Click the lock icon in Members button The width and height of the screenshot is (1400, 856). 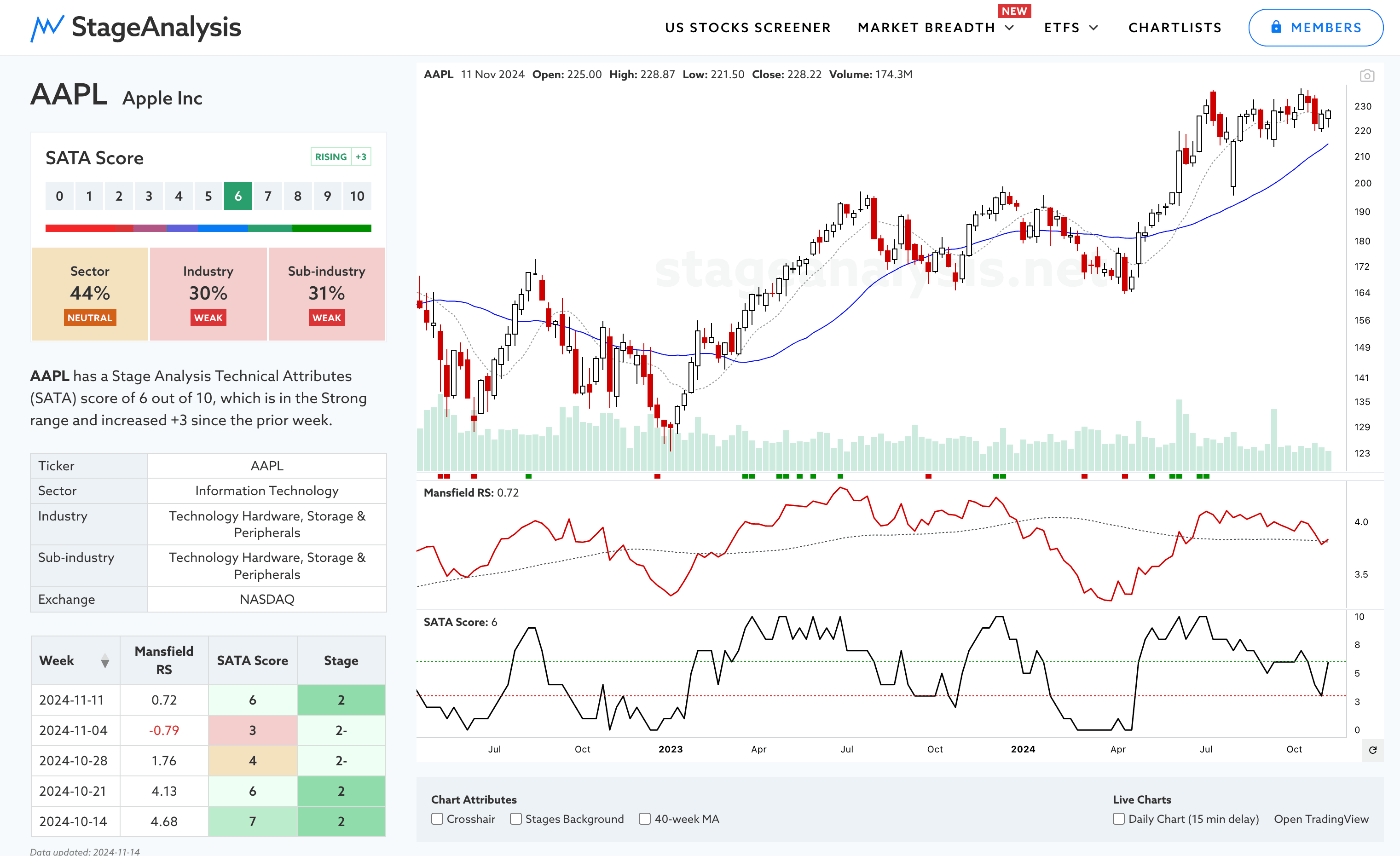coord(1276,27)
